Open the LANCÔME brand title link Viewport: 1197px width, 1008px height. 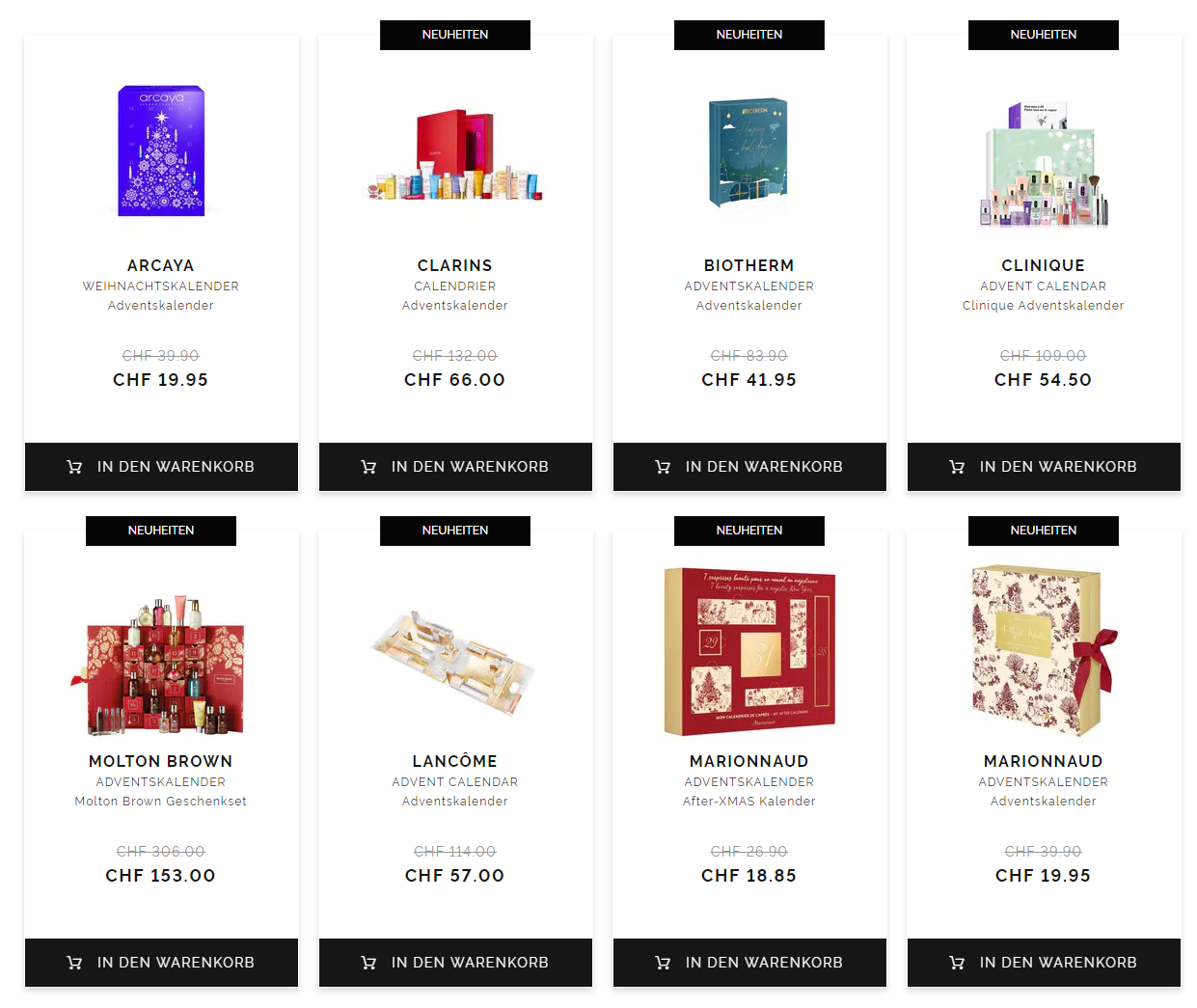tap(455, 761)
